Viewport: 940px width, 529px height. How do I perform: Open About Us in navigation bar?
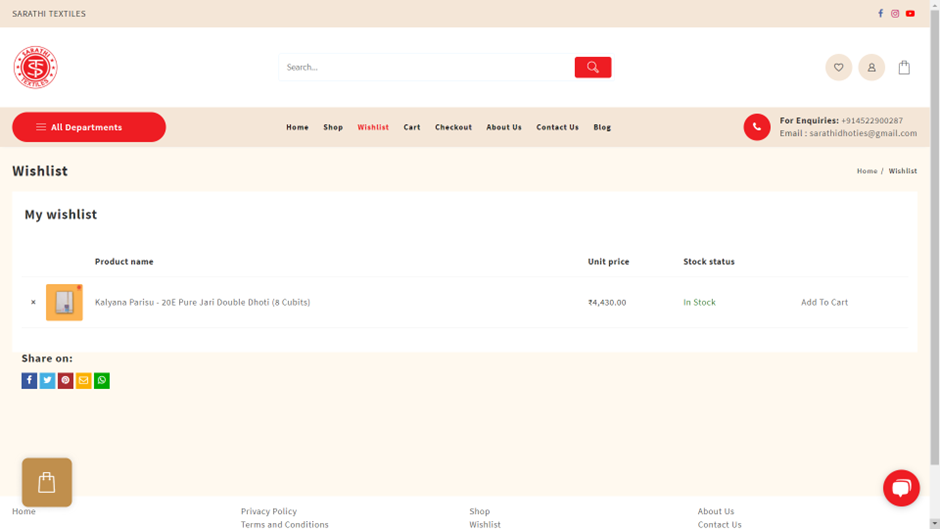tap(504, 127)
